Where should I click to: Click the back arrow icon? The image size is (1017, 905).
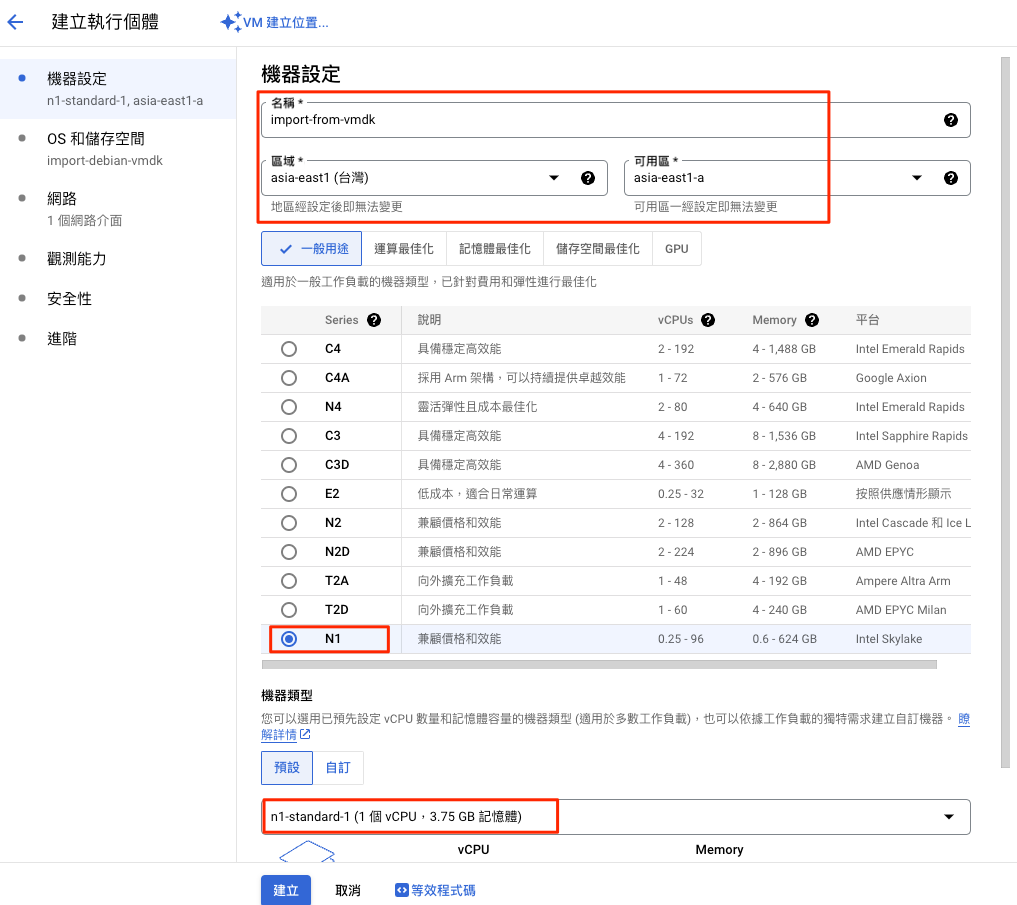[15, 22]
